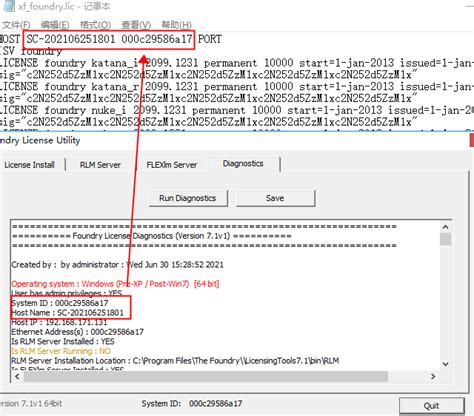Click the 'LICENSE foundry katana_r' line in Notepad

click(x=236, y=87)
